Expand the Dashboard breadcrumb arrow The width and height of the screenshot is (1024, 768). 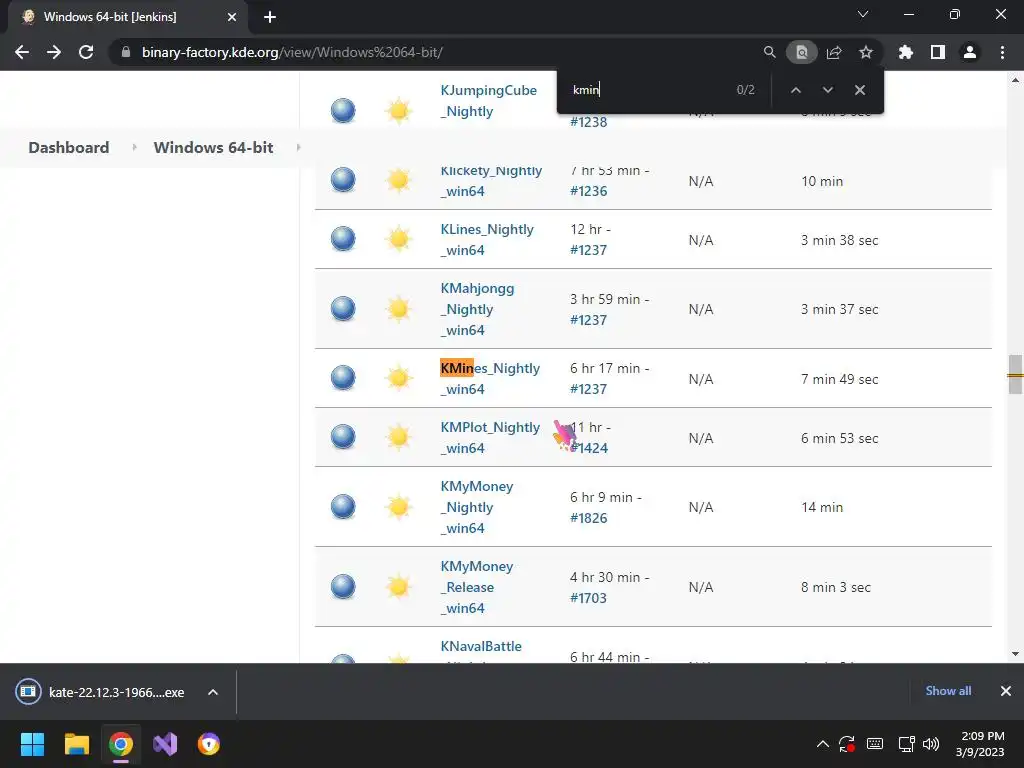[x=134, y=148]
